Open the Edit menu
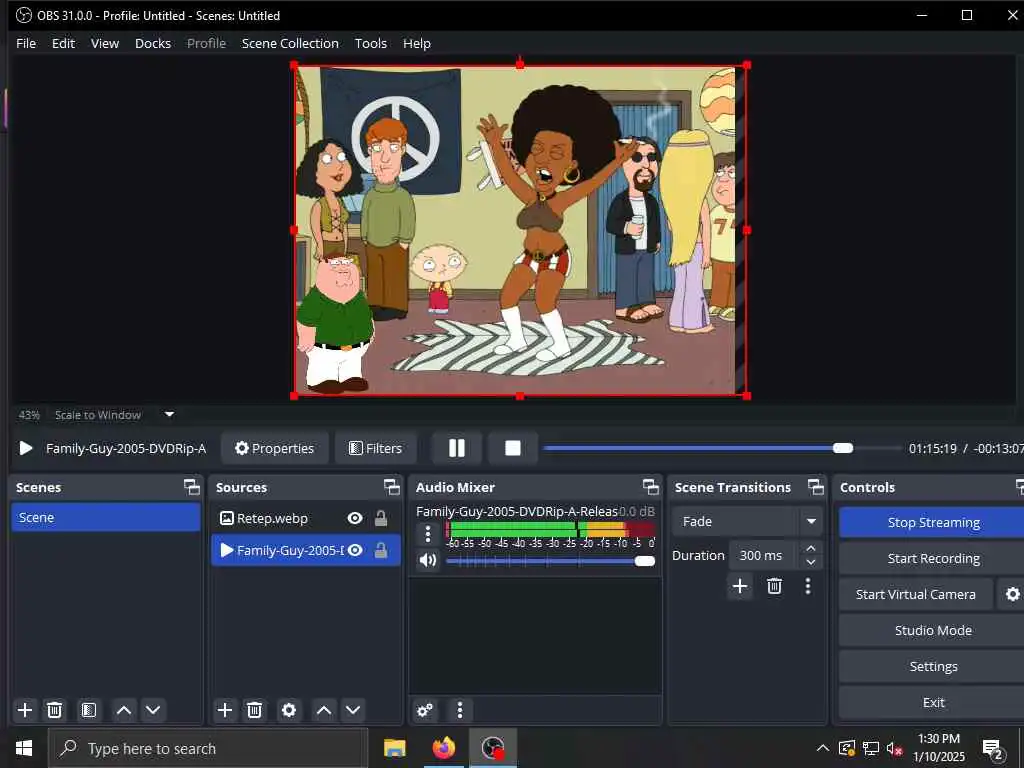1024x768 pixels. click(63, 43)
